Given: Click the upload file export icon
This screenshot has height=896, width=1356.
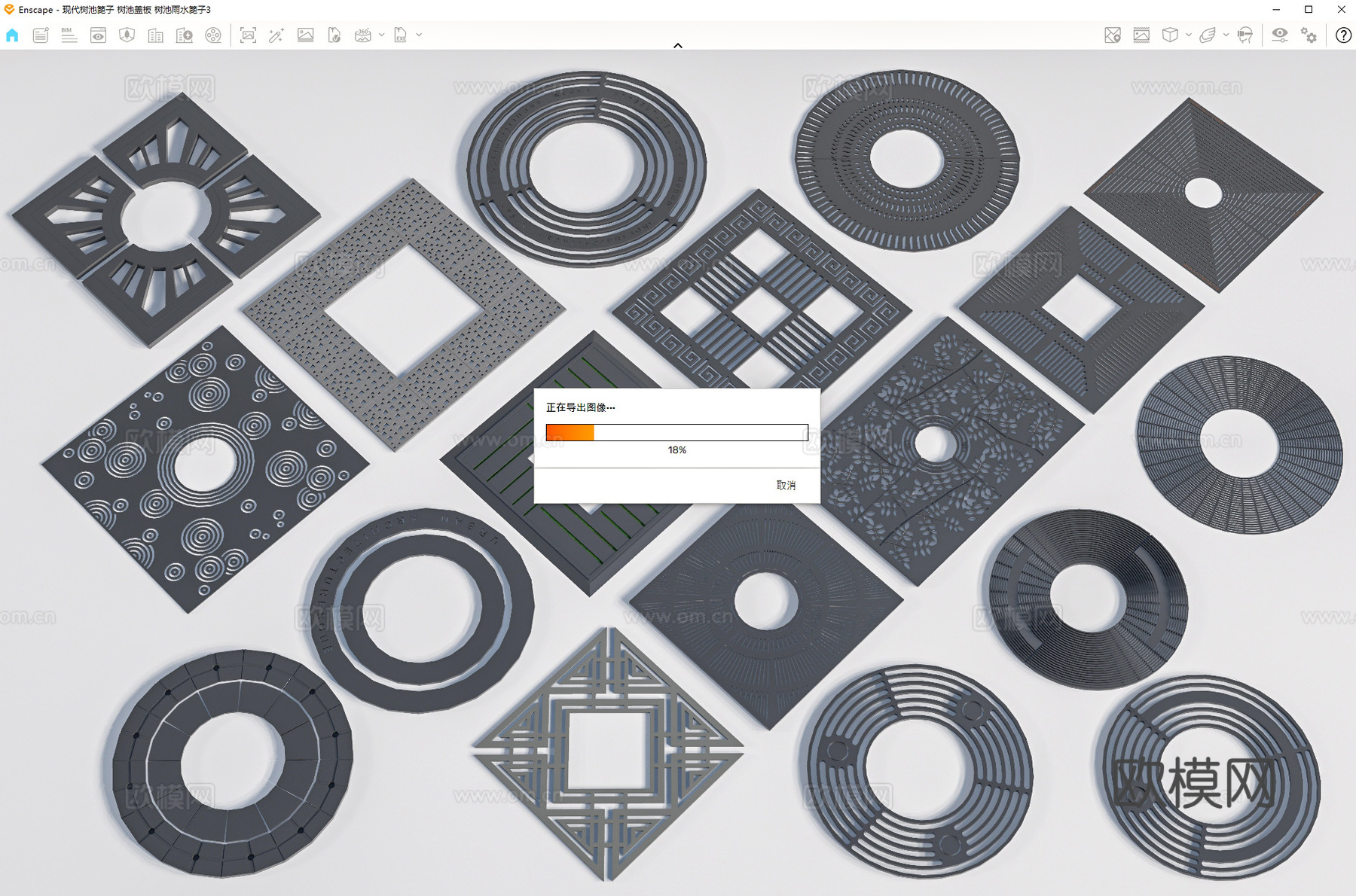Looking at the screenshot, I should (x=334, y=35).
